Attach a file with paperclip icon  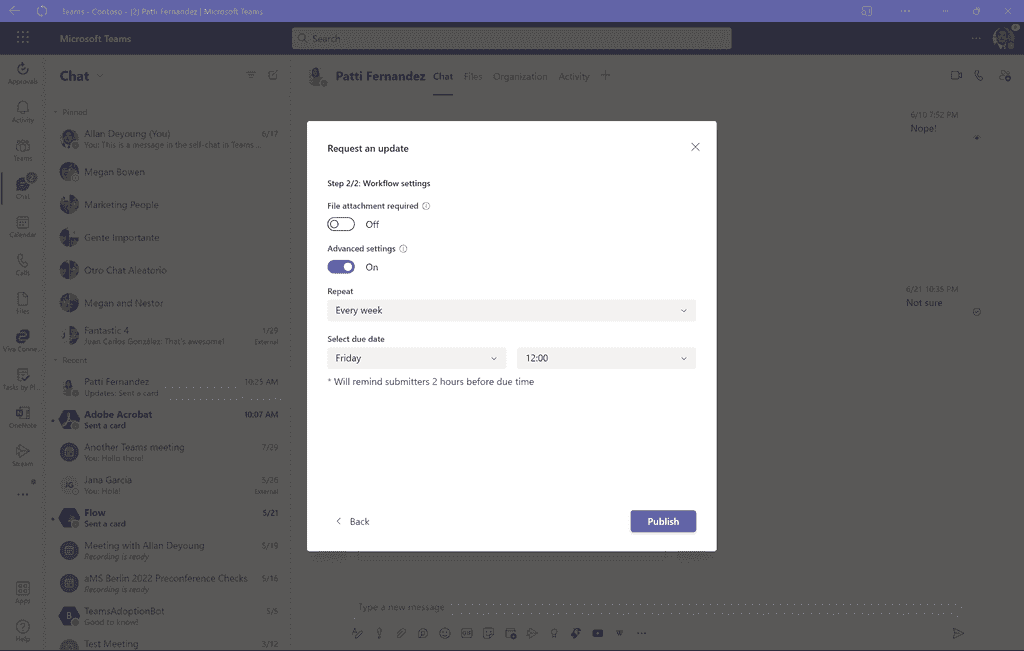[401, 633]
